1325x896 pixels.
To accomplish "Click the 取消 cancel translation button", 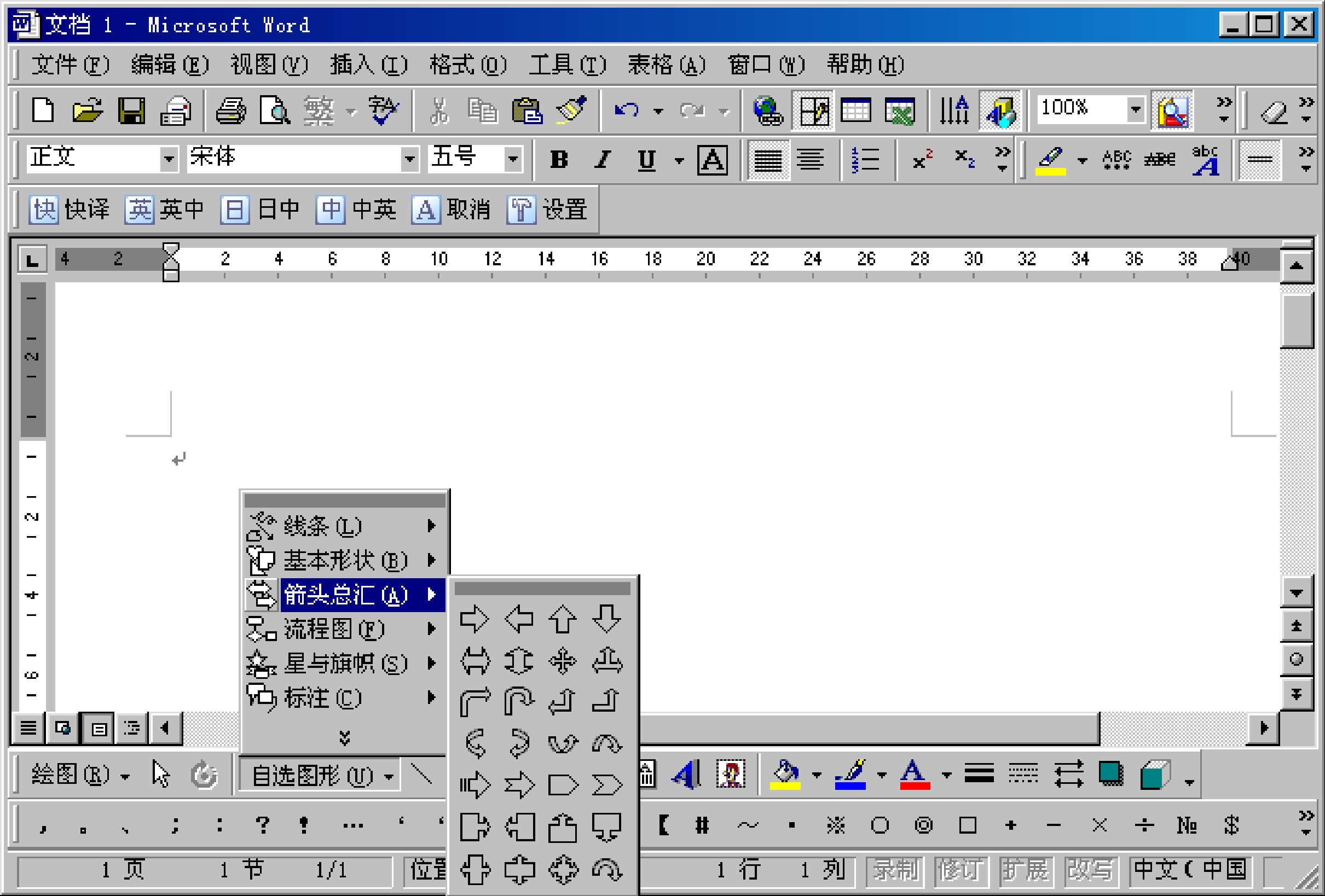I will coord(451,209).
